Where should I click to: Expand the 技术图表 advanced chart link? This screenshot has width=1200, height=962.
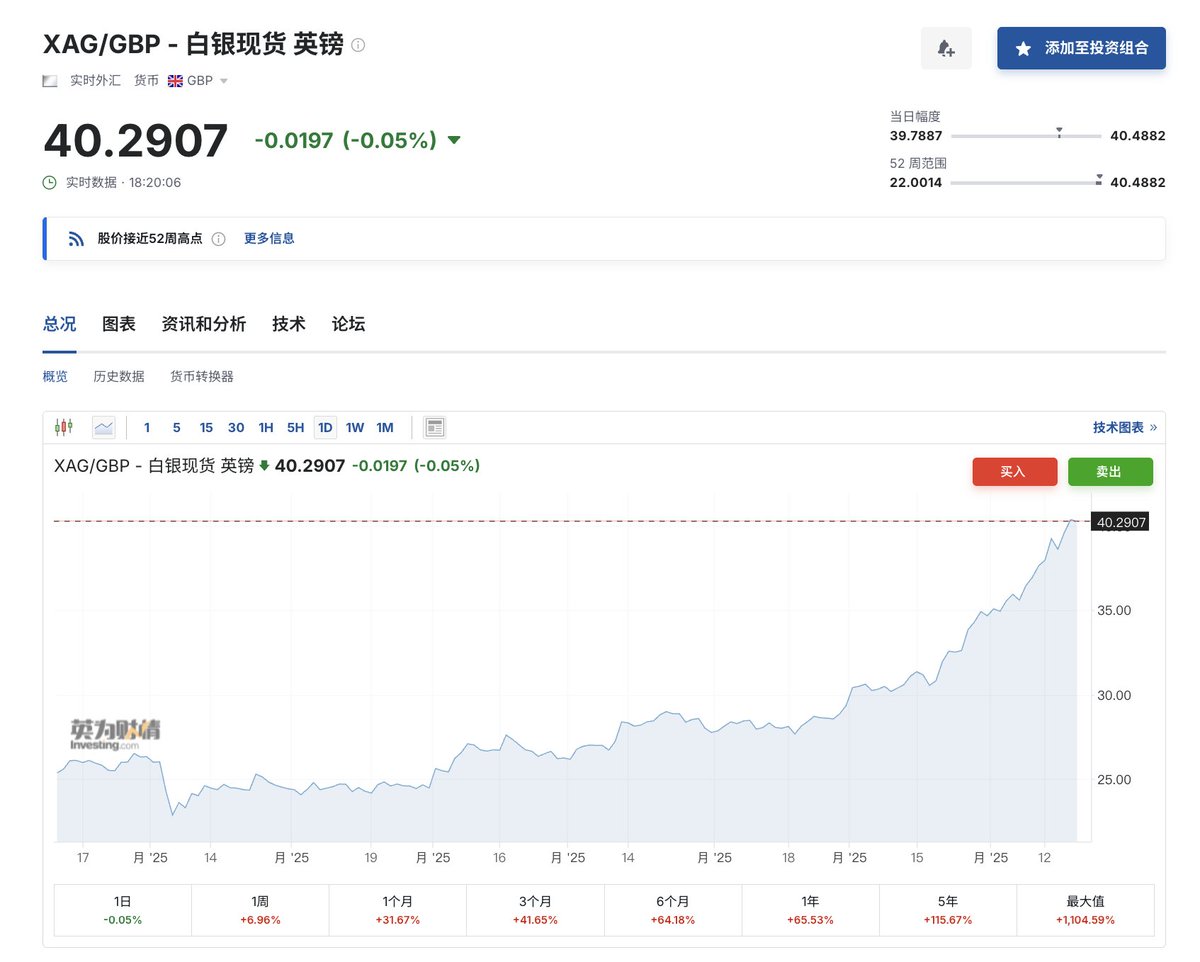coord(1124,427)
